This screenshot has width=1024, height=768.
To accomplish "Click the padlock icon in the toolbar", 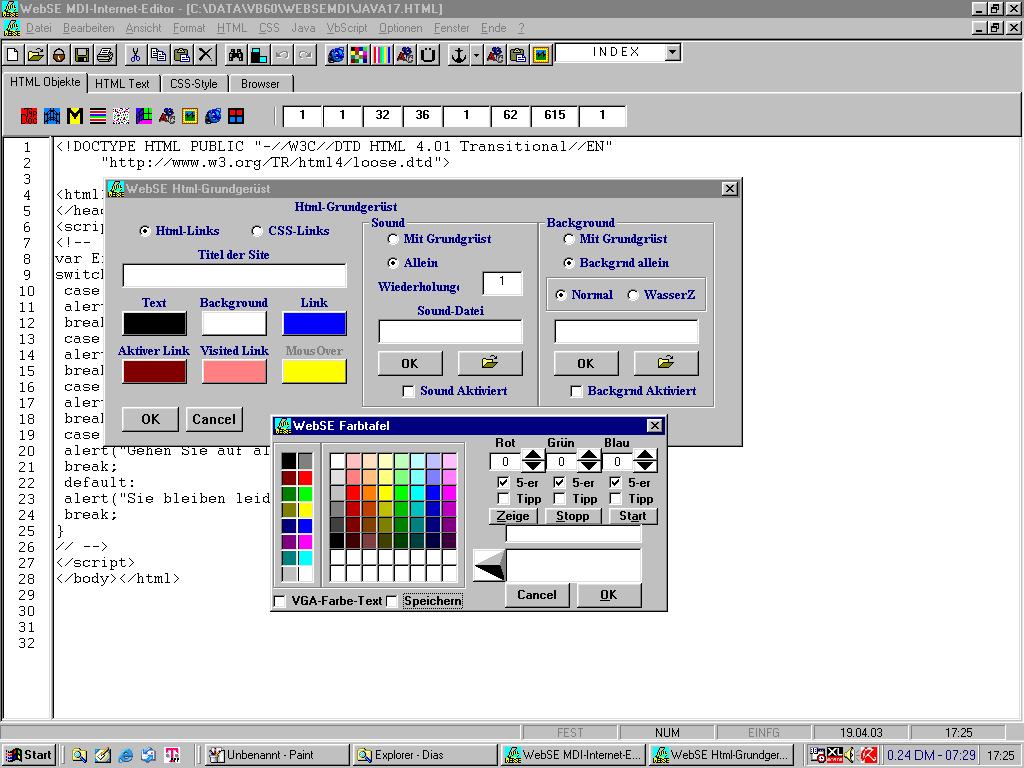I will 59,55.
